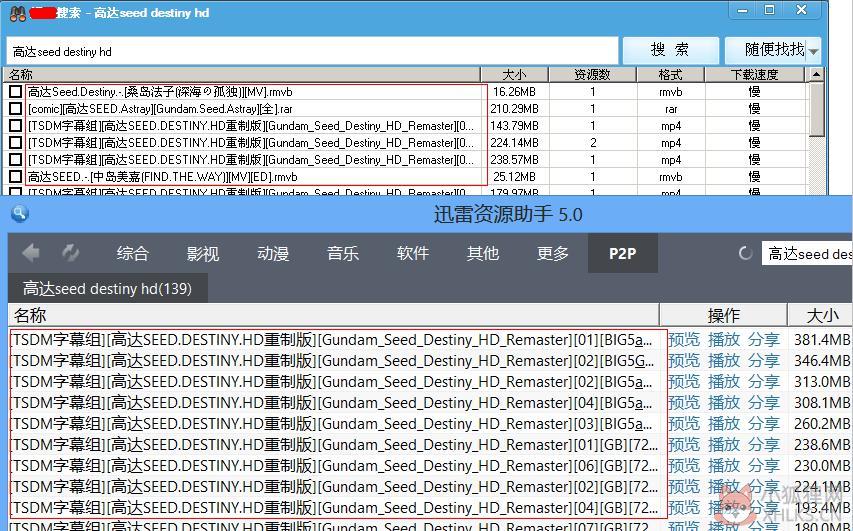853x531 pixels.
Task: Click the magnifier icon beside 迅雷资源助手 5.0 title
Action: pyautogui.click(x=20, y=214)
